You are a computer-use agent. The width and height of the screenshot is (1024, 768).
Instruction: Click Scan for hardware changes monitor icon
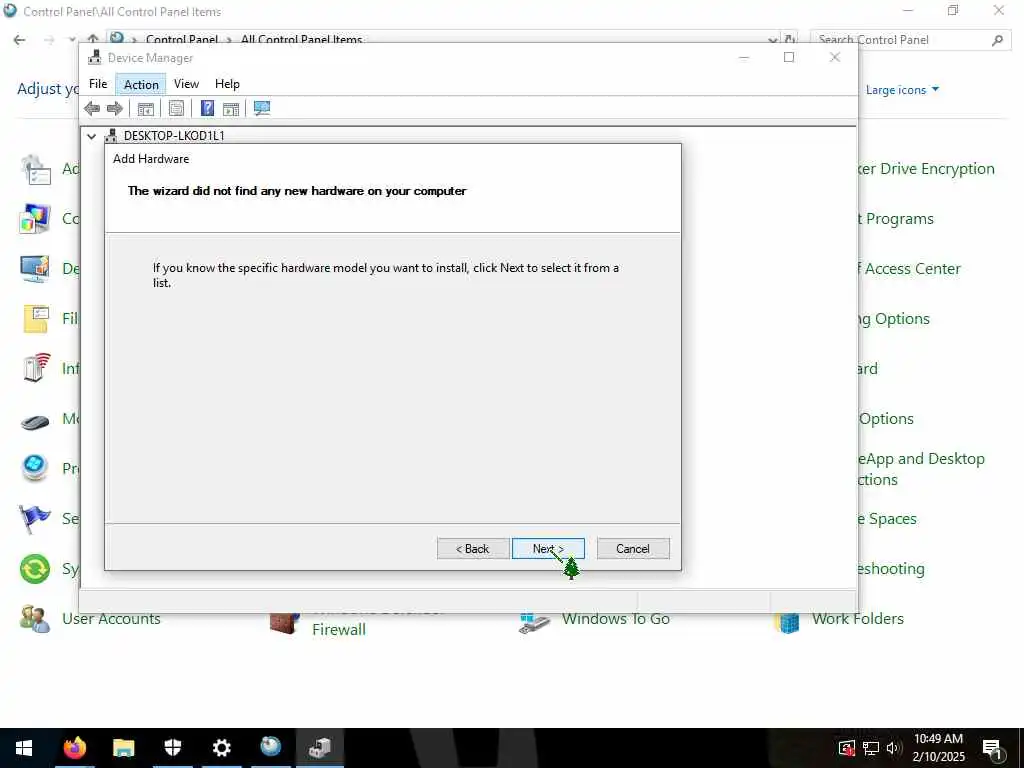click(x=262, y=108)
